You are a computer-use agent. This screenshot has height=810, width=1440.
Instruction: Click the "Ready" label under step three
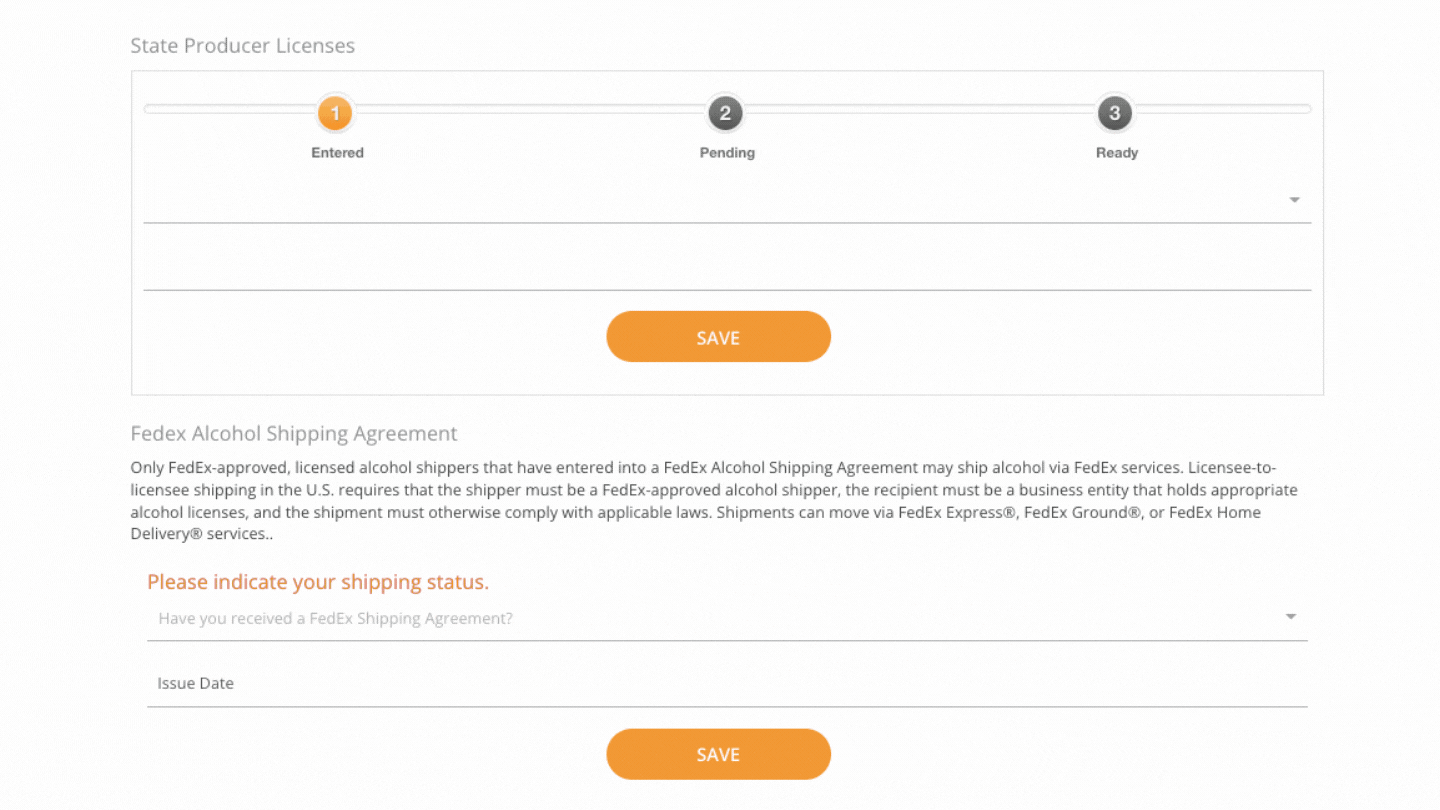pyautogui.click(x=1116, y=152)
